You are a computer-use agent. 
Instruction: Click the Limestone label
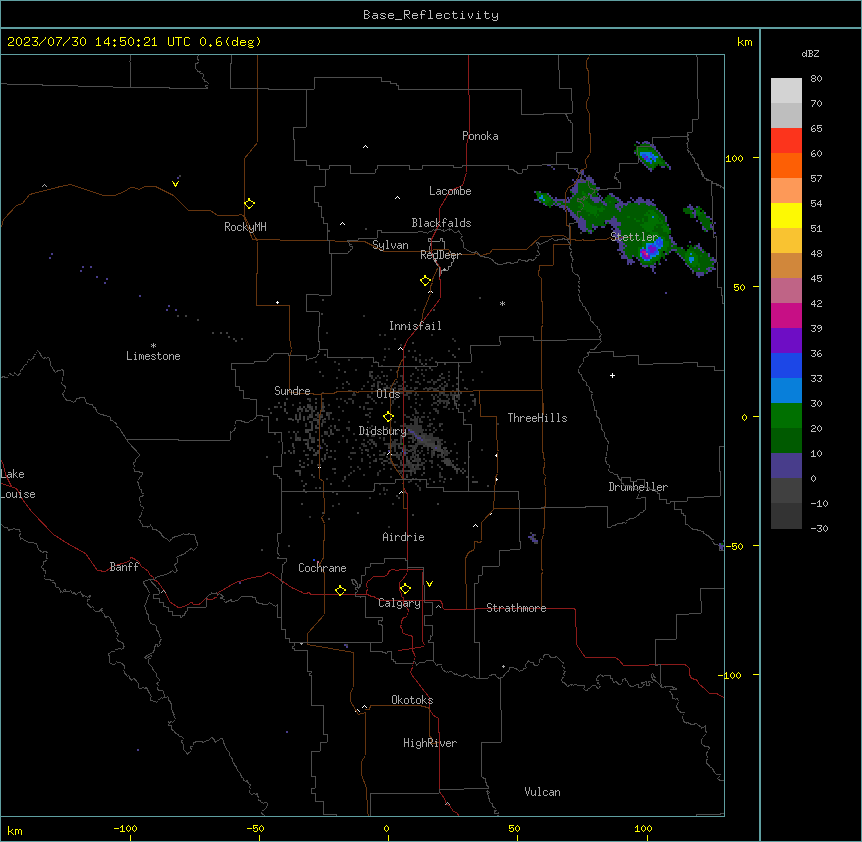coord(153,356)
